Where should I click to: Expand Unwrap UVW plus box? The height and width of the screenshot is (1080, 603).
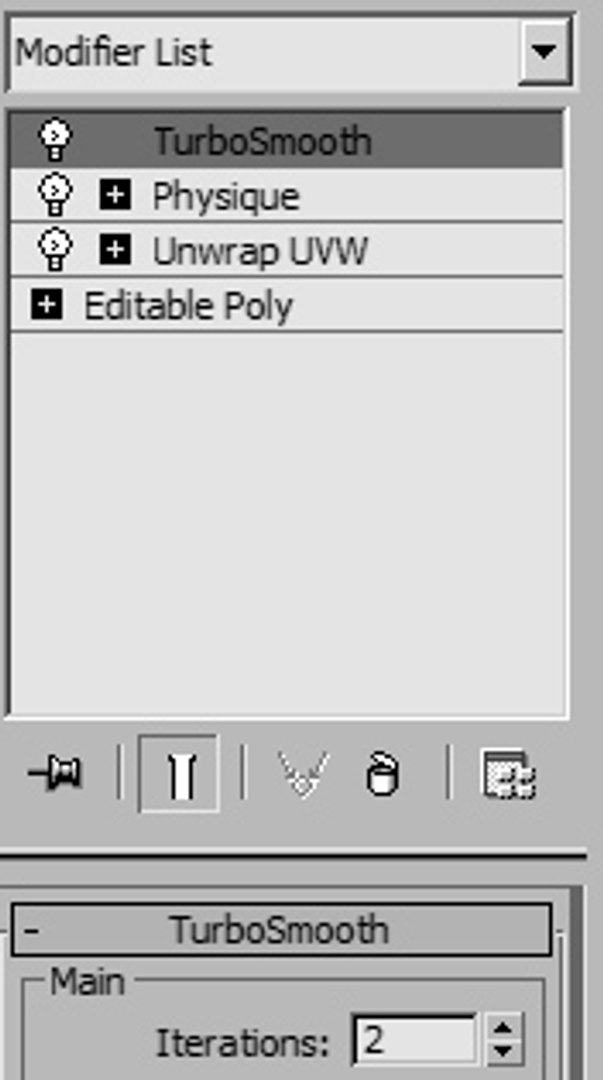[x=114, y=249]
